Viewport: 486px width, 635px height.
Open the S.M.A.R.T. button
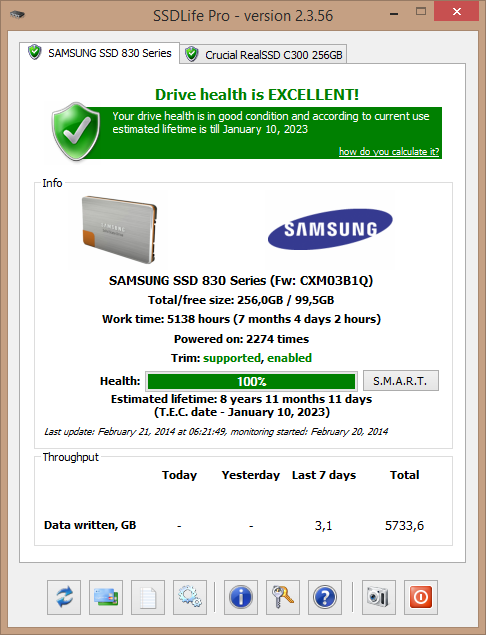click(x=401, y=381)
